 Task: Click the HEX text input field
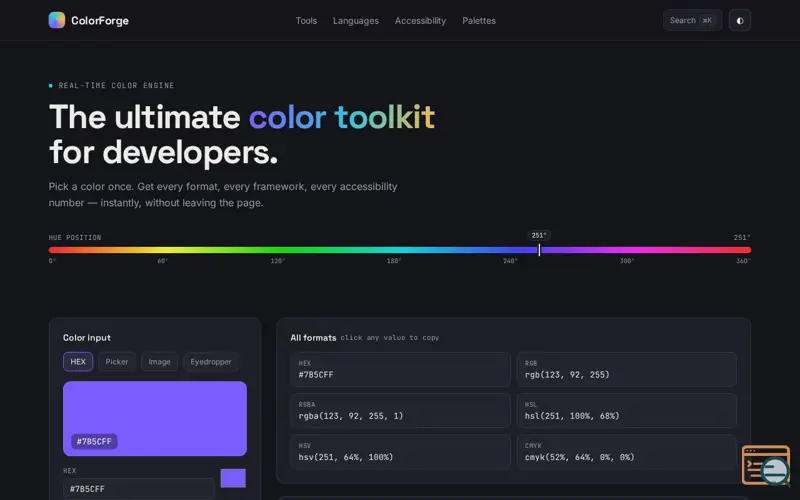tap(139, 489)
